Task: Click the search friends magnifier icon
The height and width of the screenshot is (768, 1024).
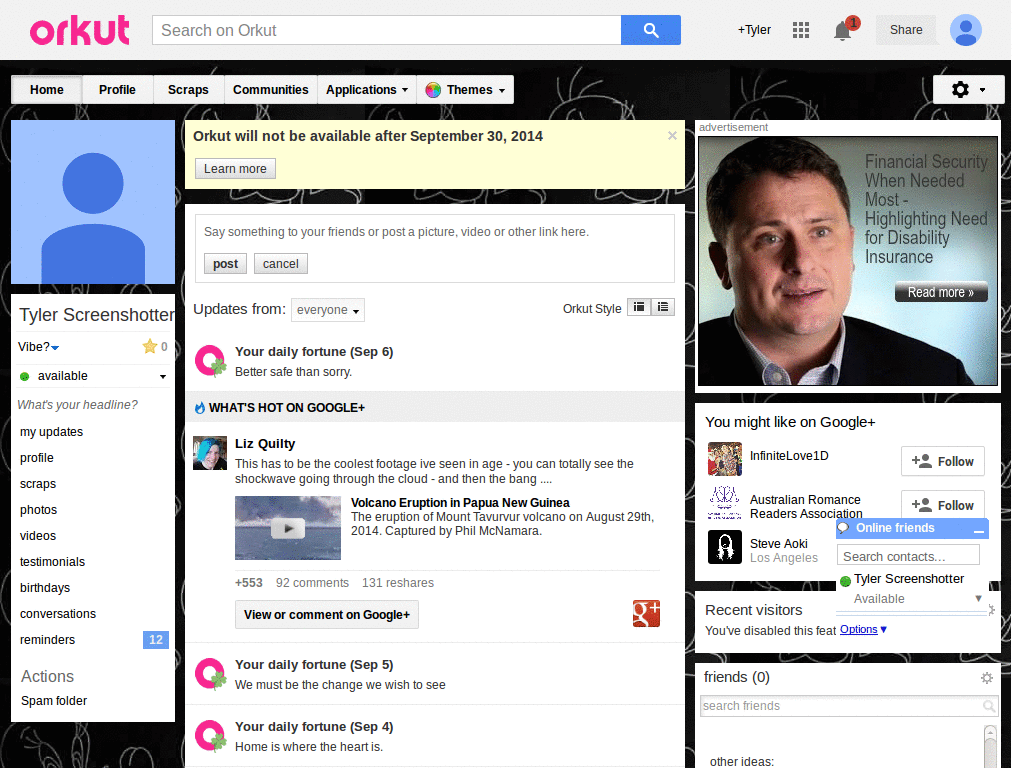Action: 989,706
